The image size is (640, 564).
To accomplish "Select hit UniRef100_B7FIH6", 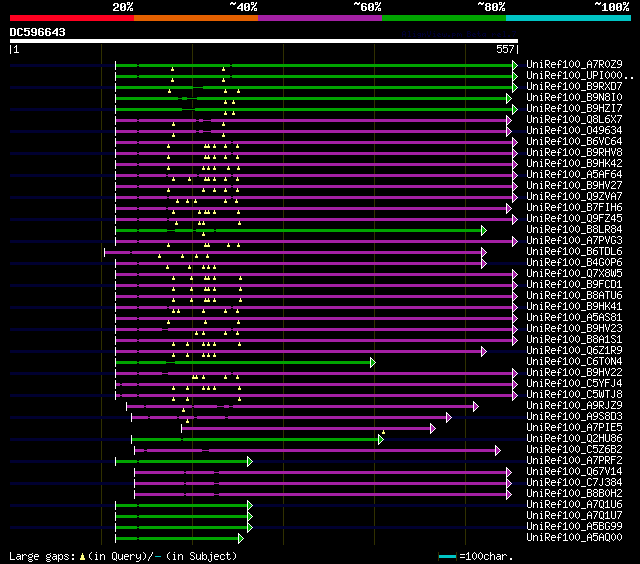I will (x=574, y=208).
